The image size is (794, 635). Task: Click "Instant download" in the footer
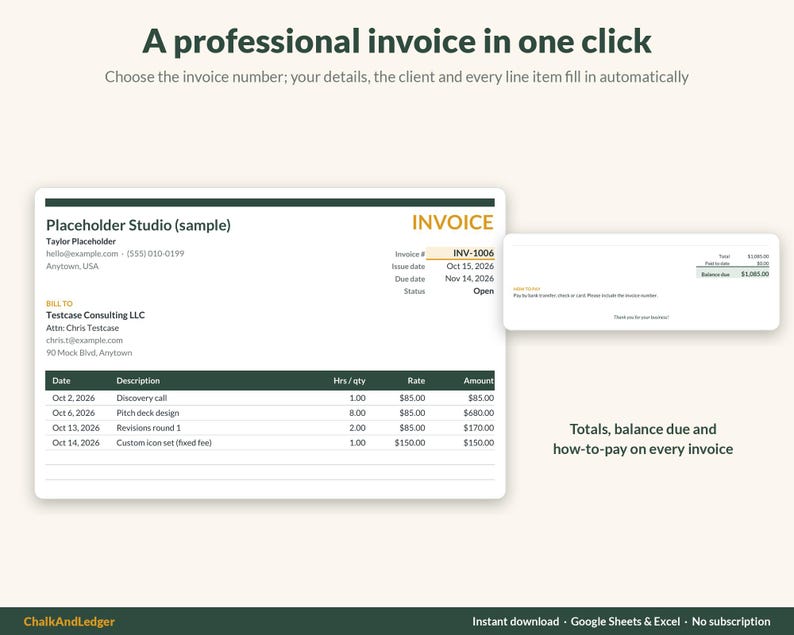(x=515, y=621)
